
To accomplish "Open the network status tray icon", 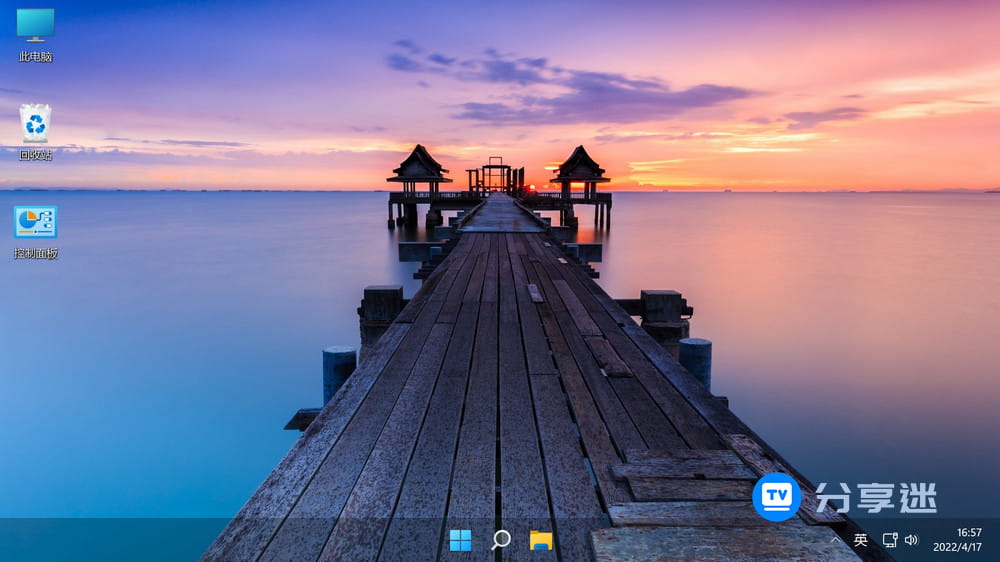I will click(890, 540).
